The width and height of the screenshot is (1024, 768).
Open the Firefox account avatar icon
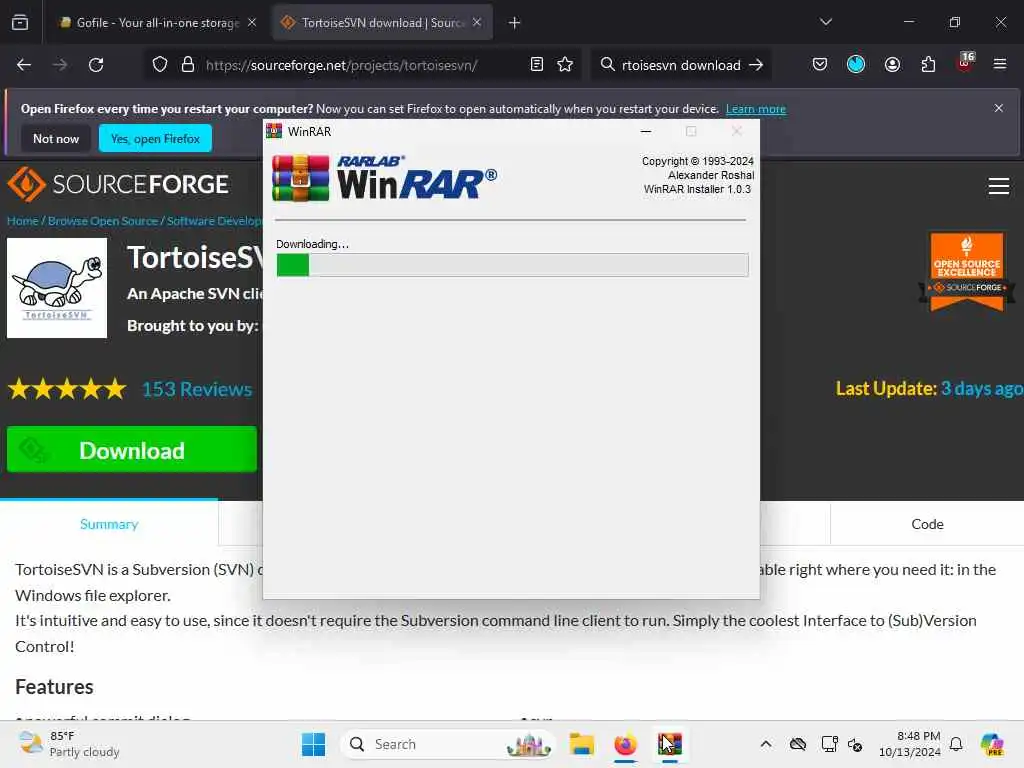tap(892, 65)
